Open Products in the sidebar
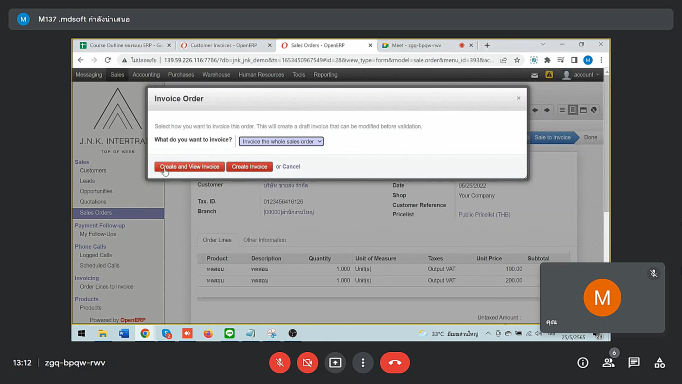 (x=90, y=307)
